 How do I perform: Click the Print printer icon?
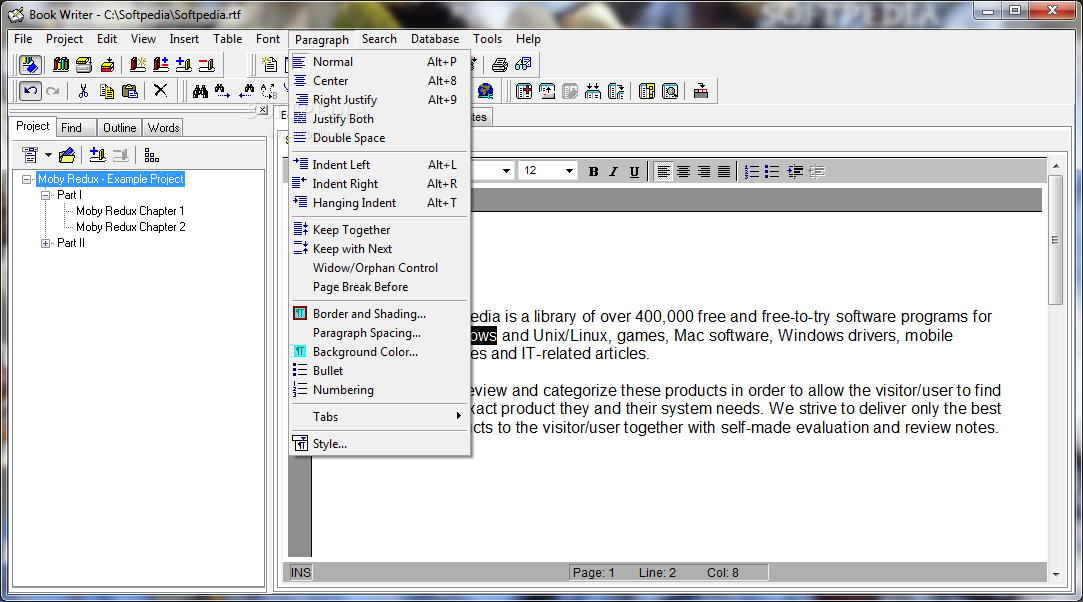click(x=499, y=65)
